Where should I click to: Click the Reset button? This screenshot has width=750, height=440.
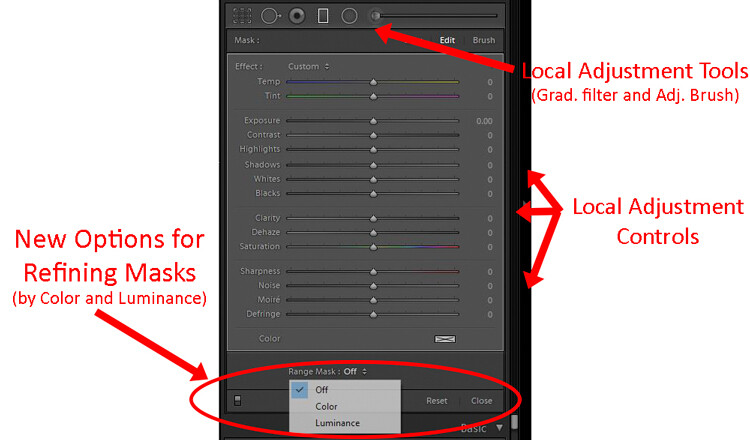click(437, 401)
